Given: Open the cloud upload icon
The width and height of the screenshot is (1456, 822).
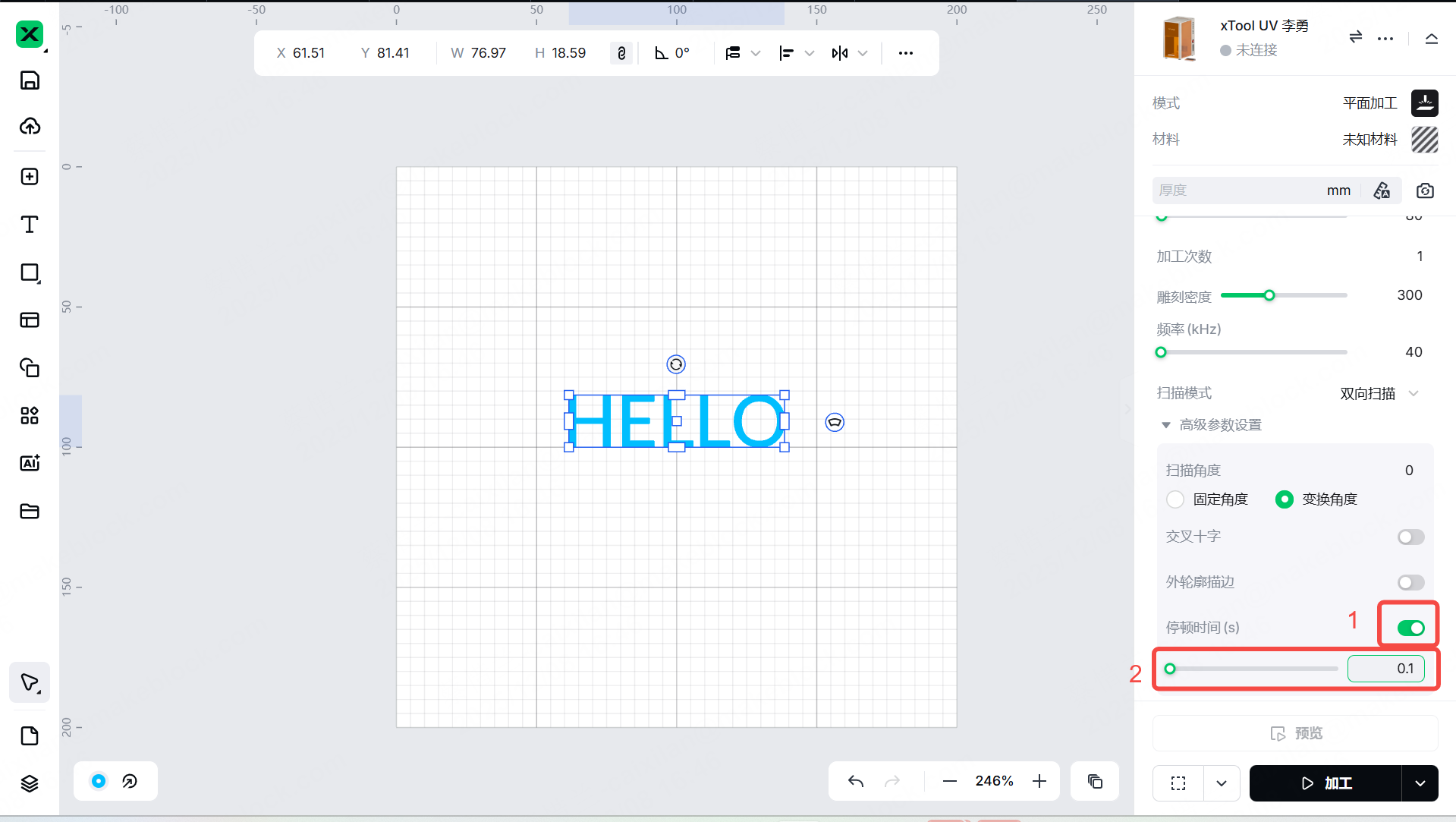Looking at the screenshot, I should click(x=30, y=126).
